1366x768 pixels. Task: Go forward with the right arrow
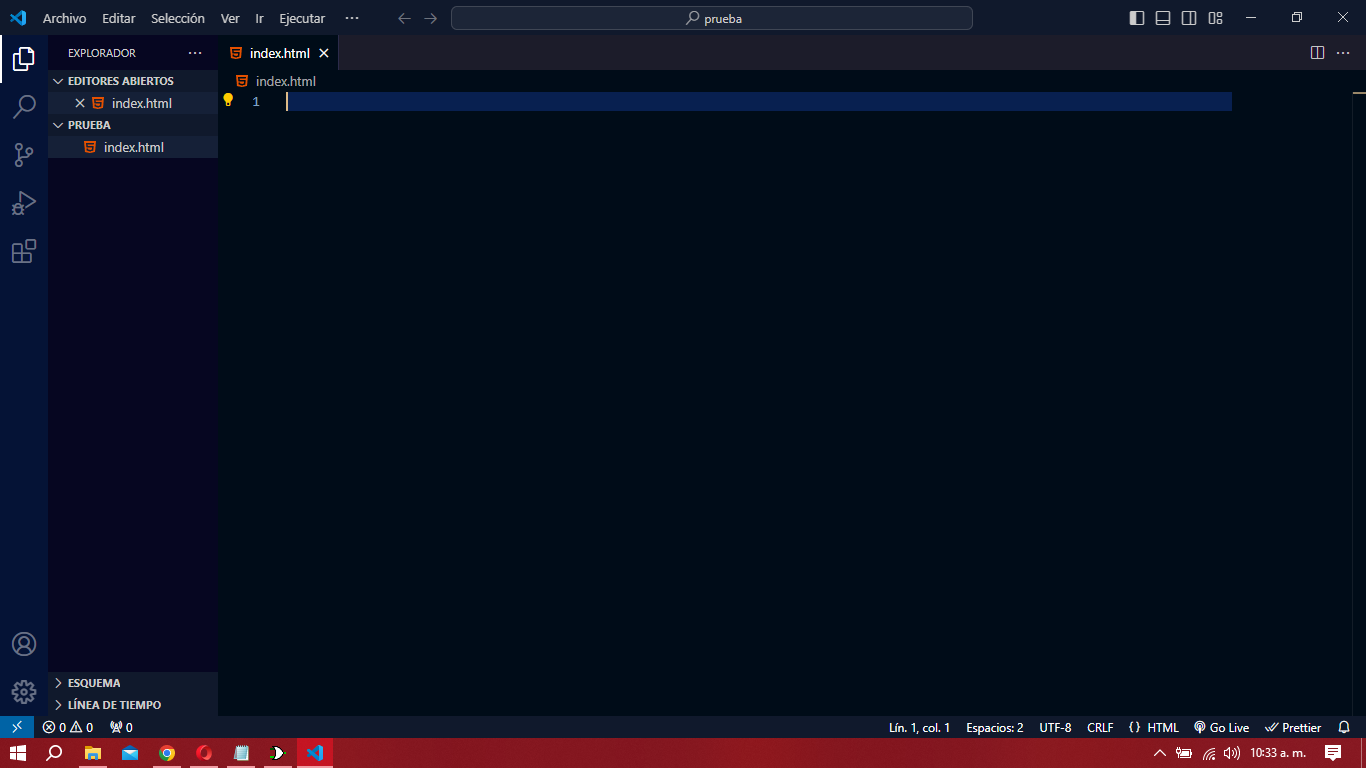(430, 18)
